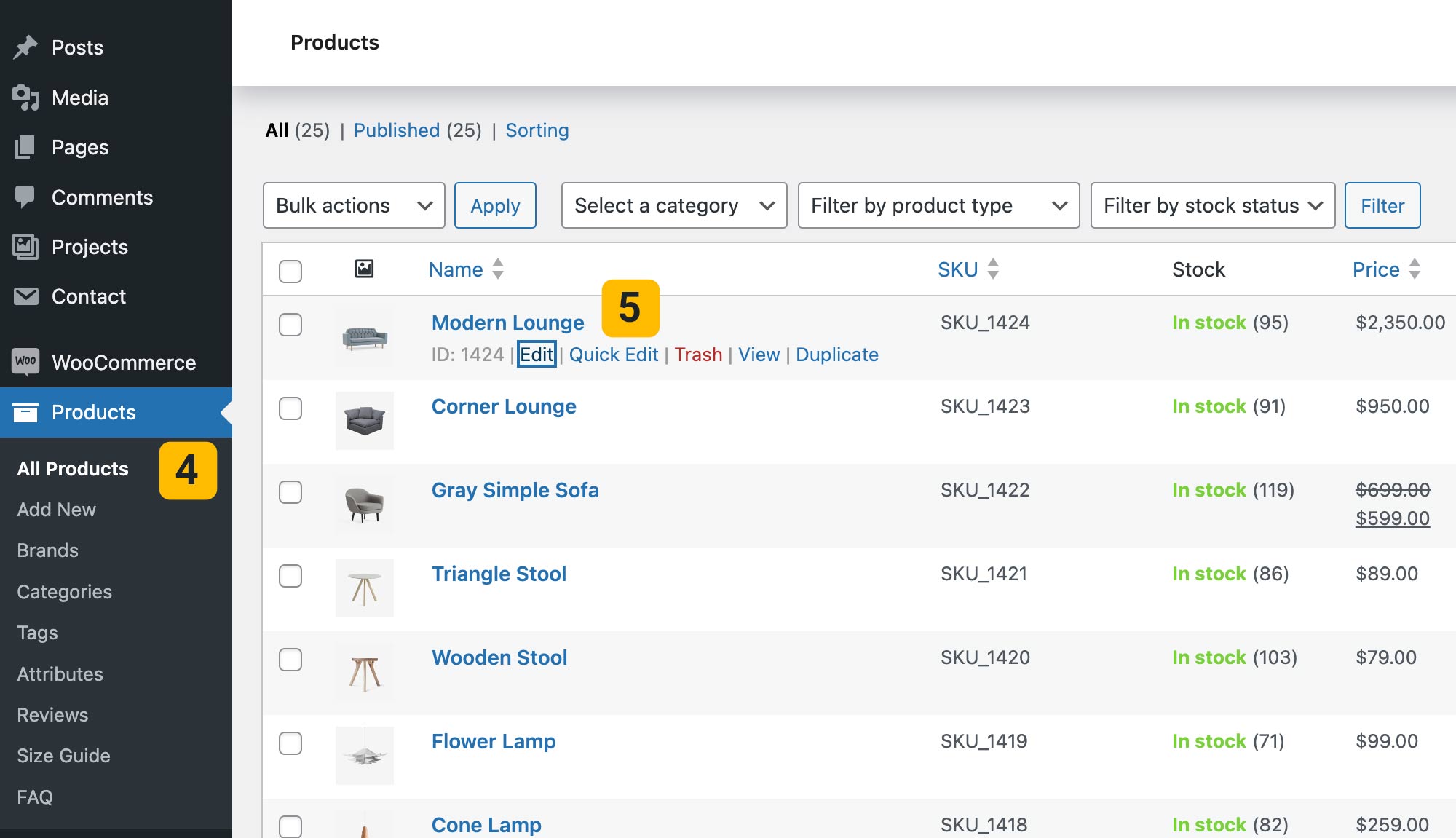The image size is (1456, 838).
Task: Open Add New in Products submenu
Action: point(57,510)
